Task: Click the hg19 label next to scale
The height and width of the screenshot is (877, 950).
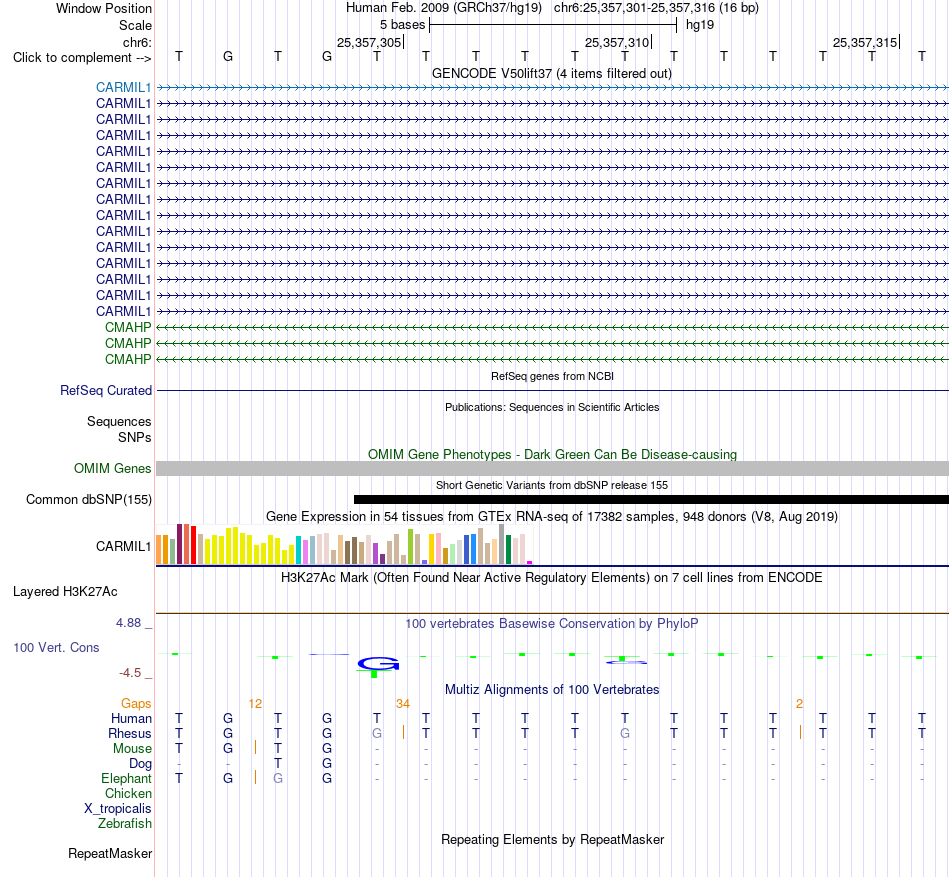Action: point(700,25)
